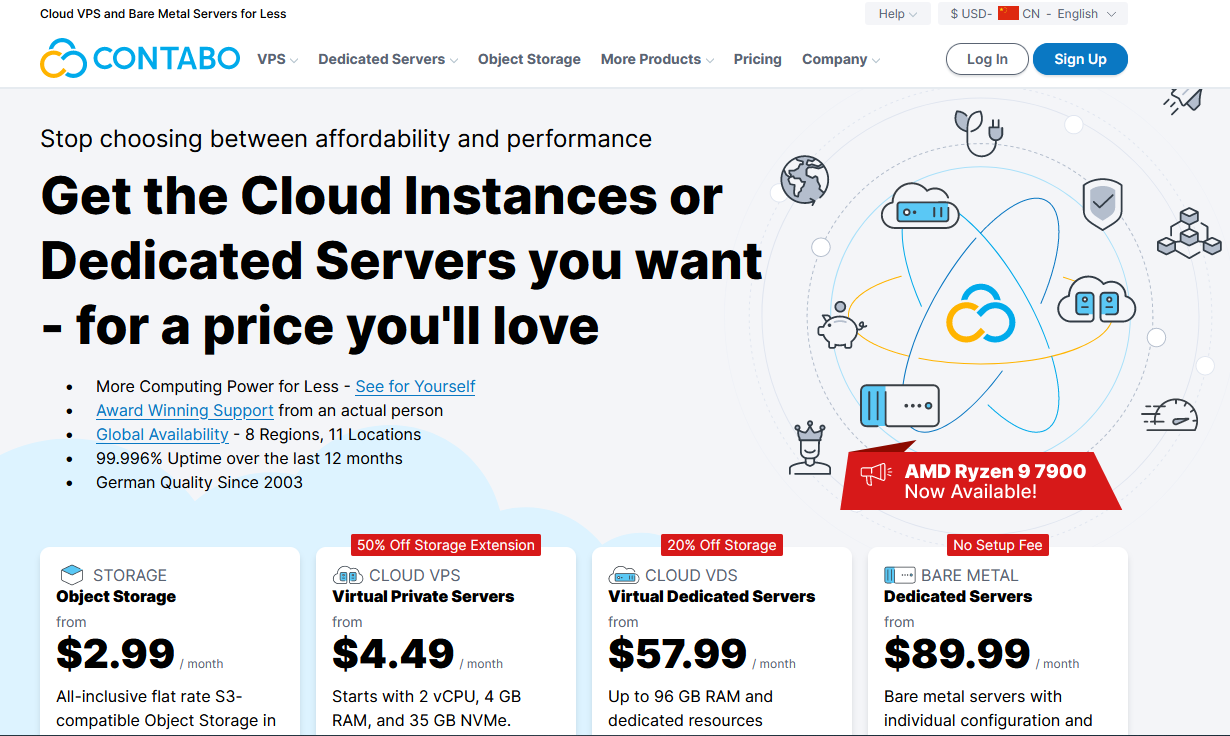Click the speedometer gauge icon
The height and width of the screenshot is (736, 1230).
pos(1170,415)
